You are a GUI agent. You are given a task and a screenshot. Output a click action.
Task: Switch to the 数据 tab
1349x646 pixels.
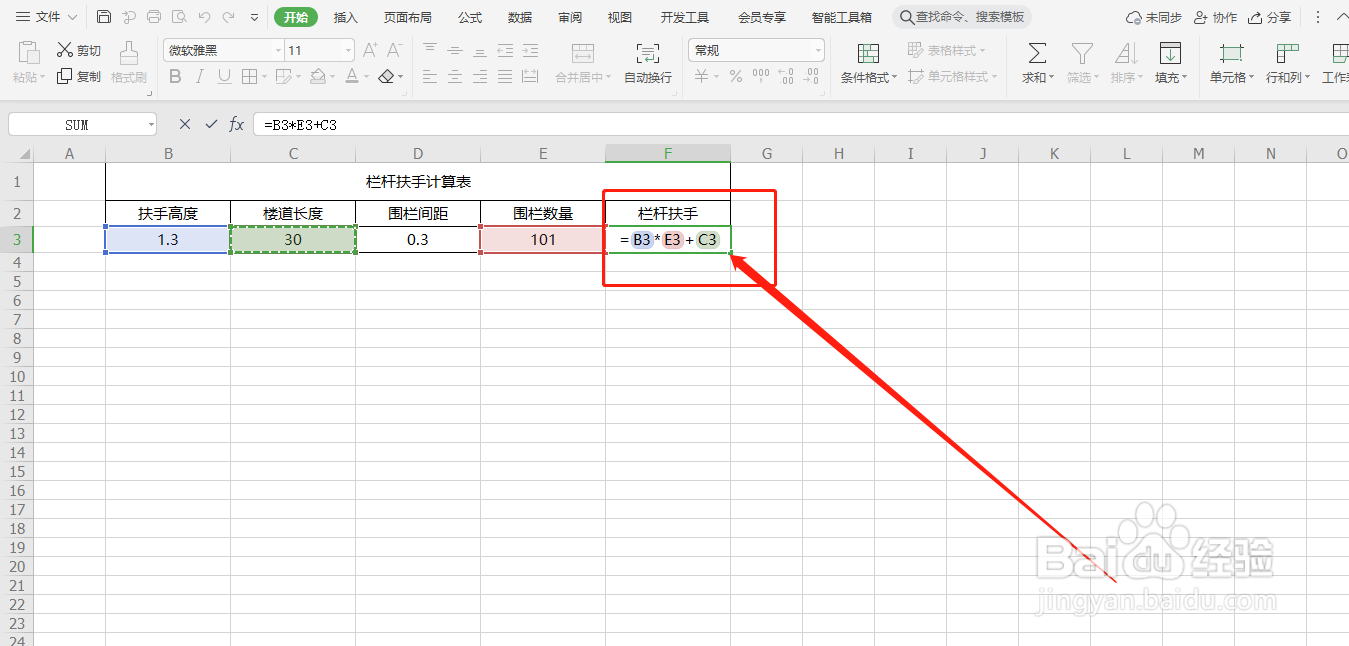tap(520, 17)
